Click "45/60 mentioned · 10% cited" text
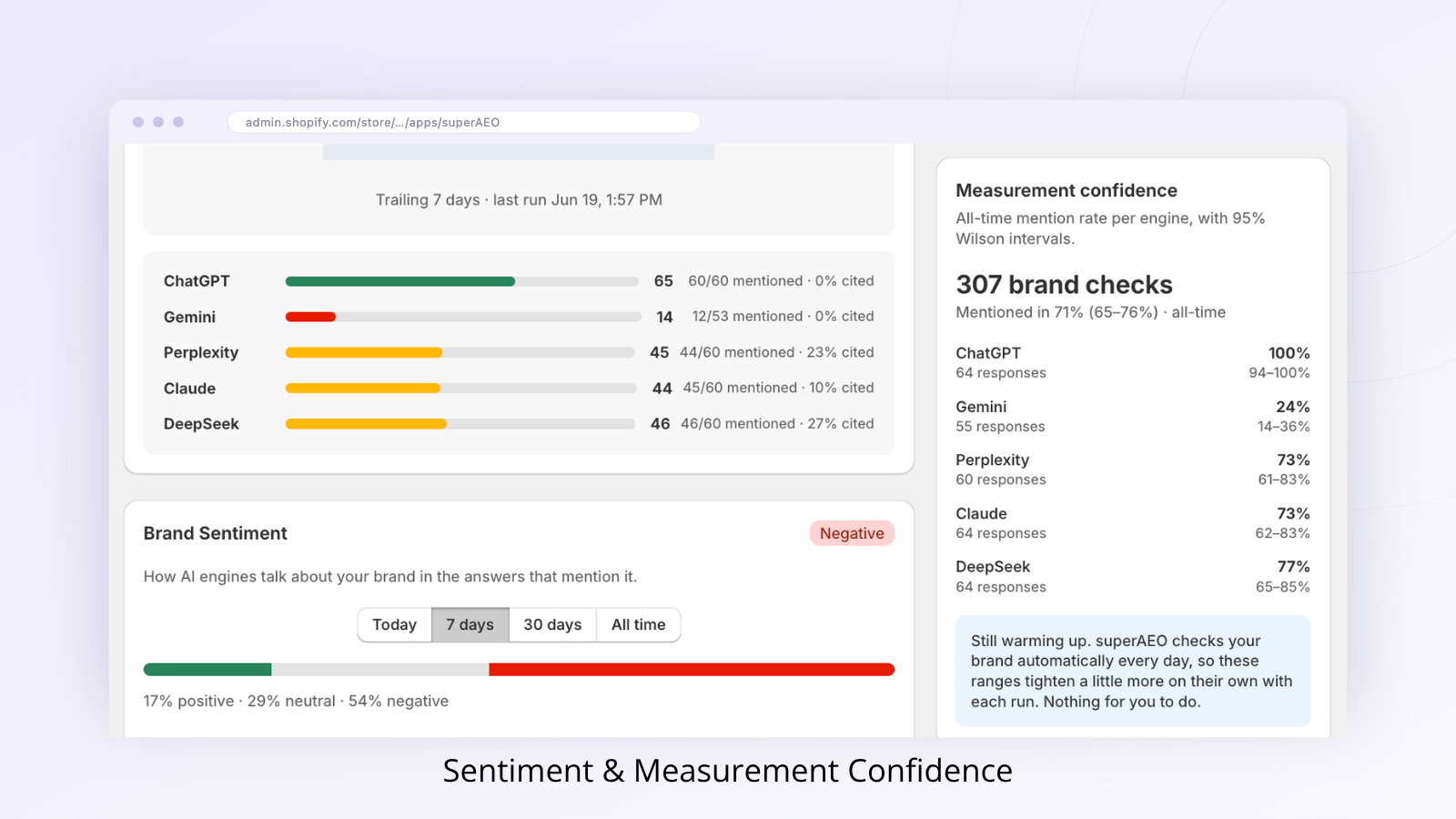Image resolution: width=1456 pixels, height=819 pixels. [x=779, y=388]
